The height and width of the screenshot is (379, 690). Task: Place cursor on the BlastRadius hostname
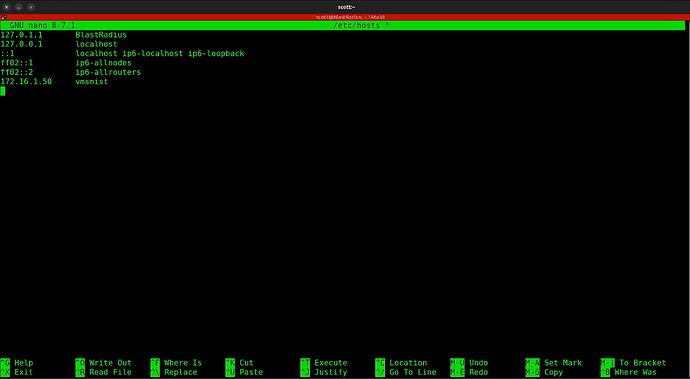click(x=101, y=35)
